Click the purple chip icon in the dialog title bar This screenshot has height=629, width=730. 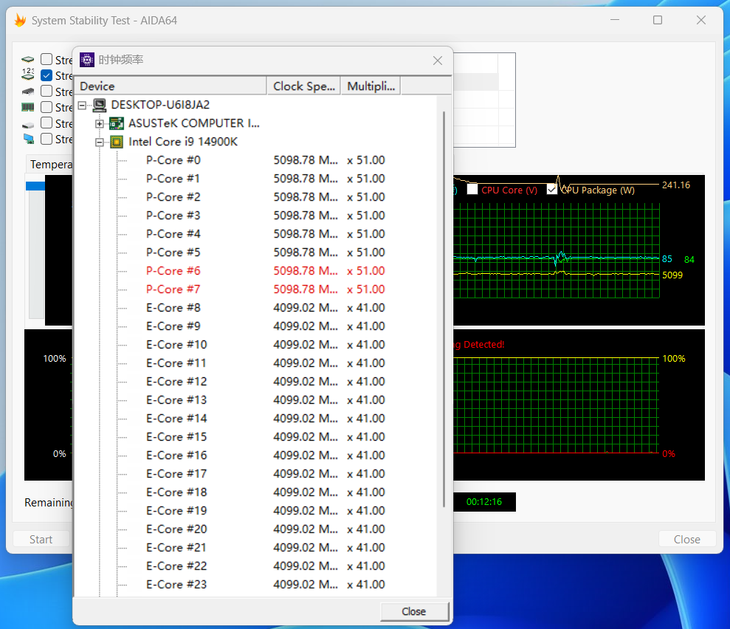(x=87, y=60)
